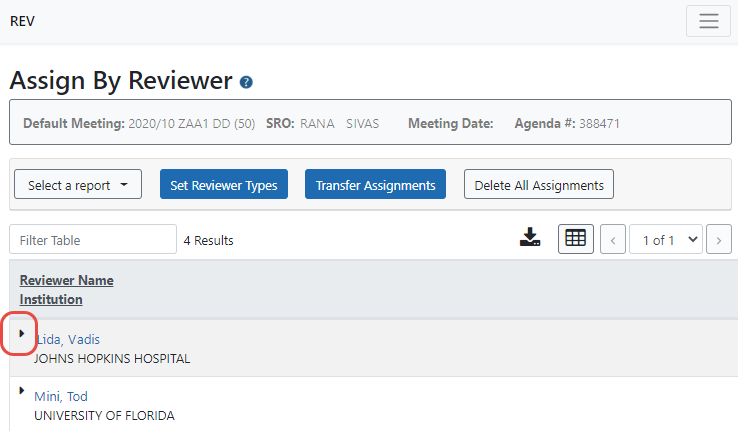Open the table column grid view options

point(575,239)
